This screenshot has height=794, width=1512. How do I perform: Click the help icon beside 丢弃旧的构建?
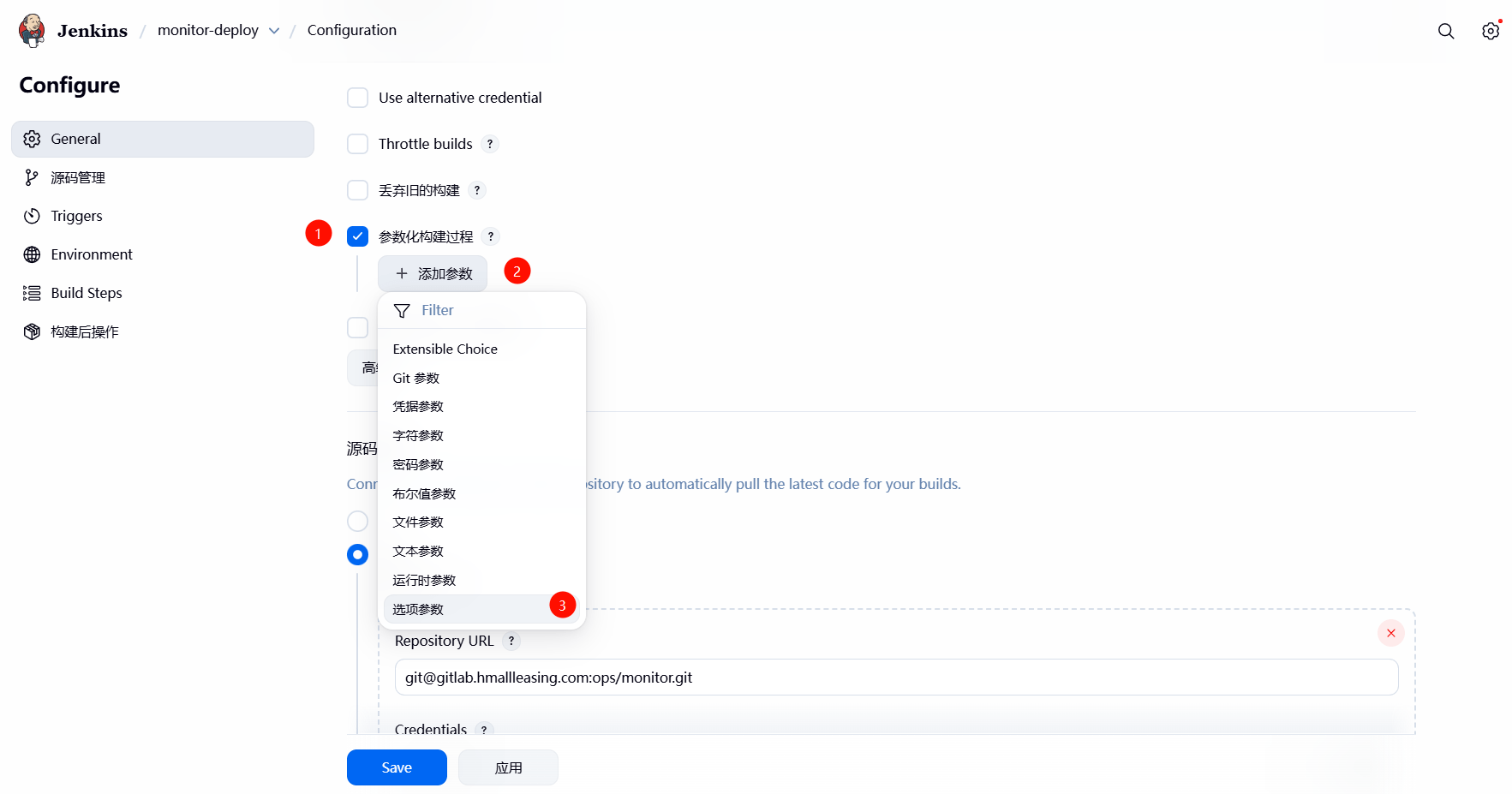click(477, 190)
